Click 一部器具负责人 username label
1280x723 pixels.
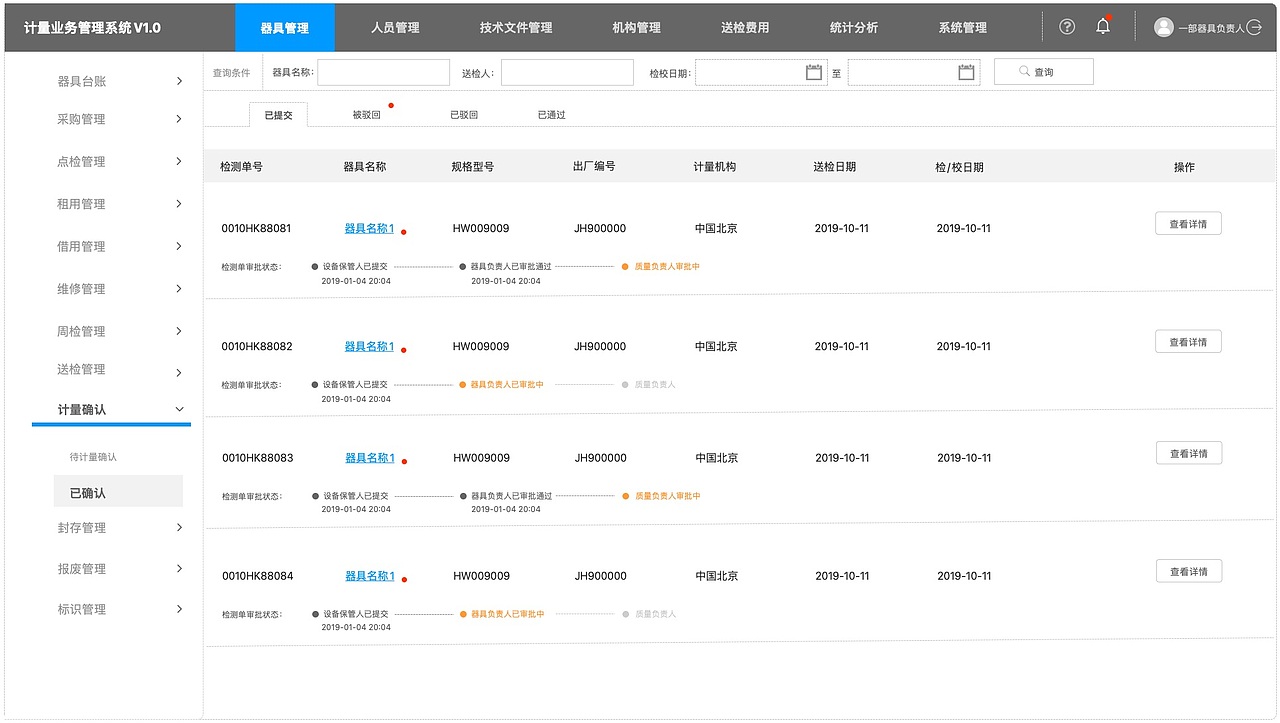(1211, 29)
